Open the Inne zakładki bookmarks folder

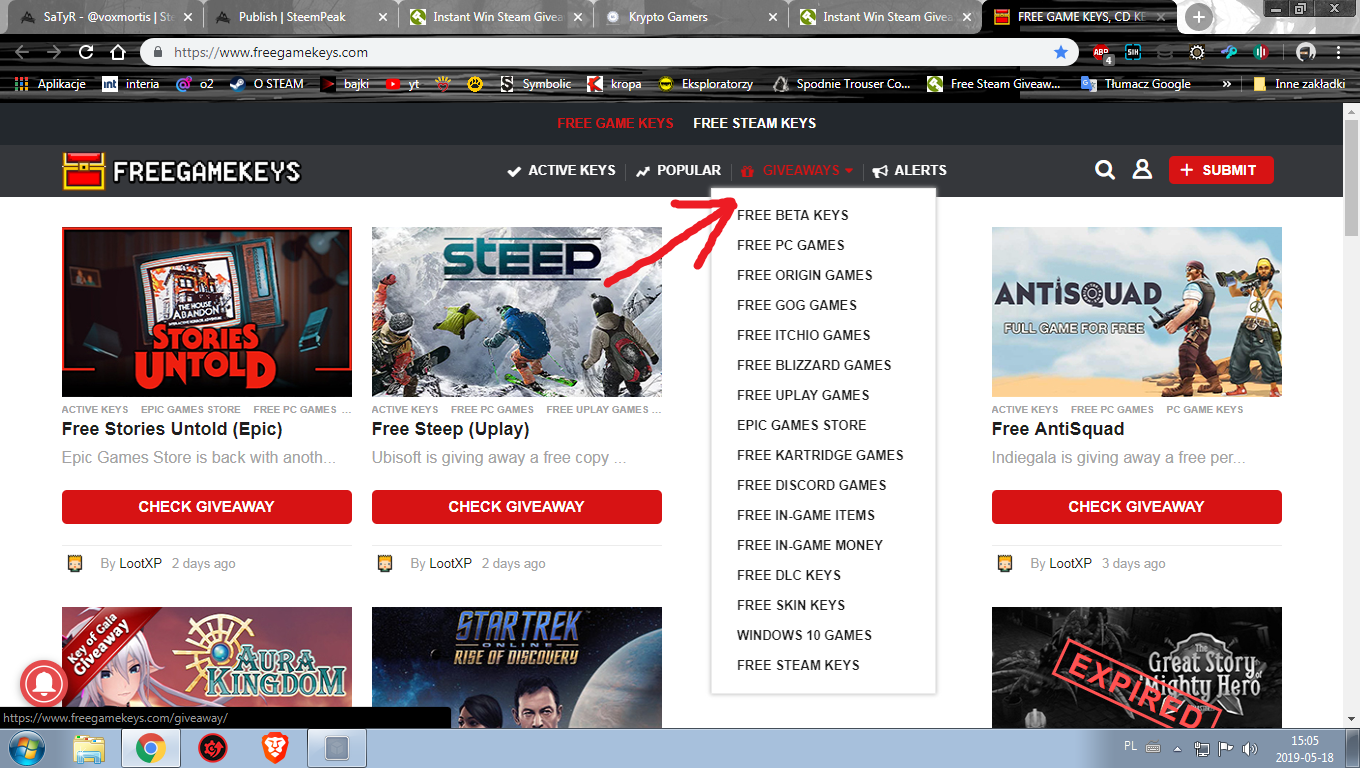[x=1299, y=84]
